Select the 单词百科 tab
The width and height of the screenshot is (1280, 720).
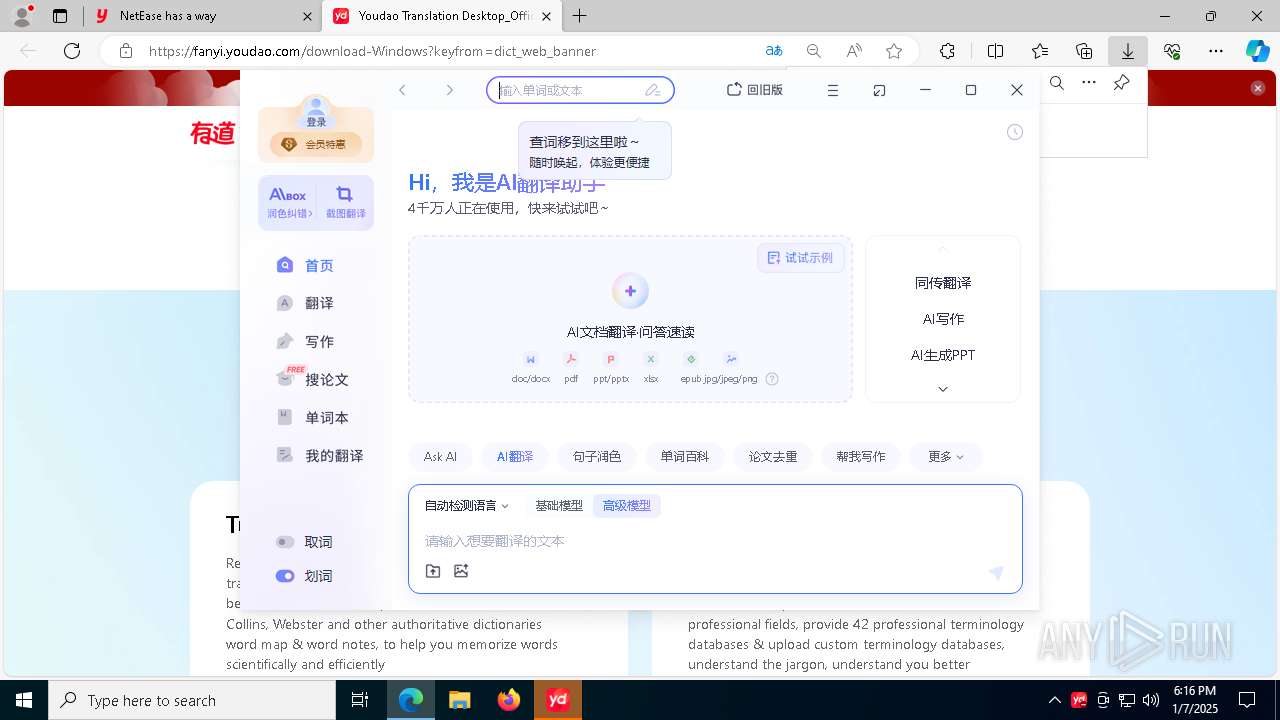(685, 457)
